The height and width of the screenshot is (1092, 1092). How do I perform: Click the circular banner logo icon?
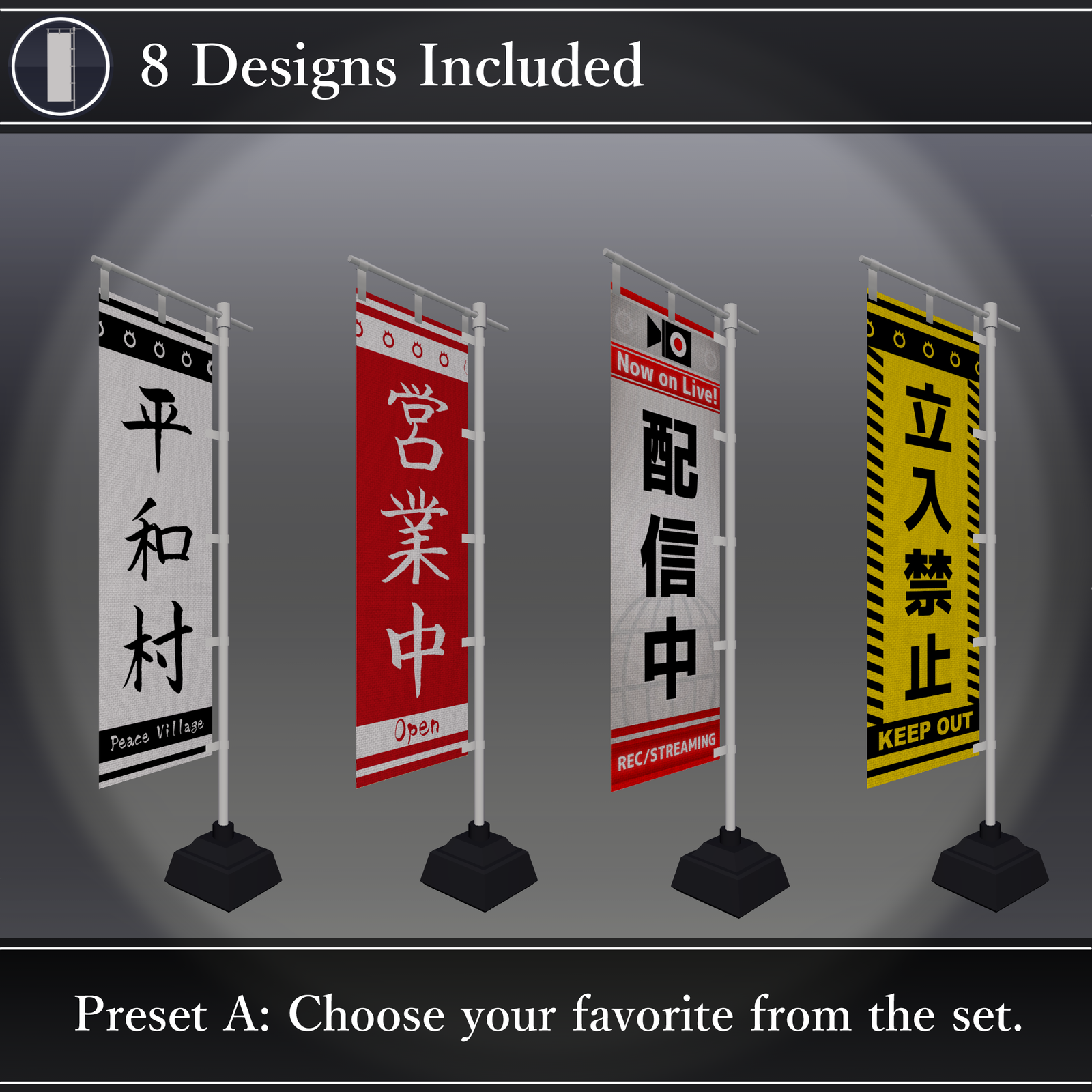[x=60, y=66]
